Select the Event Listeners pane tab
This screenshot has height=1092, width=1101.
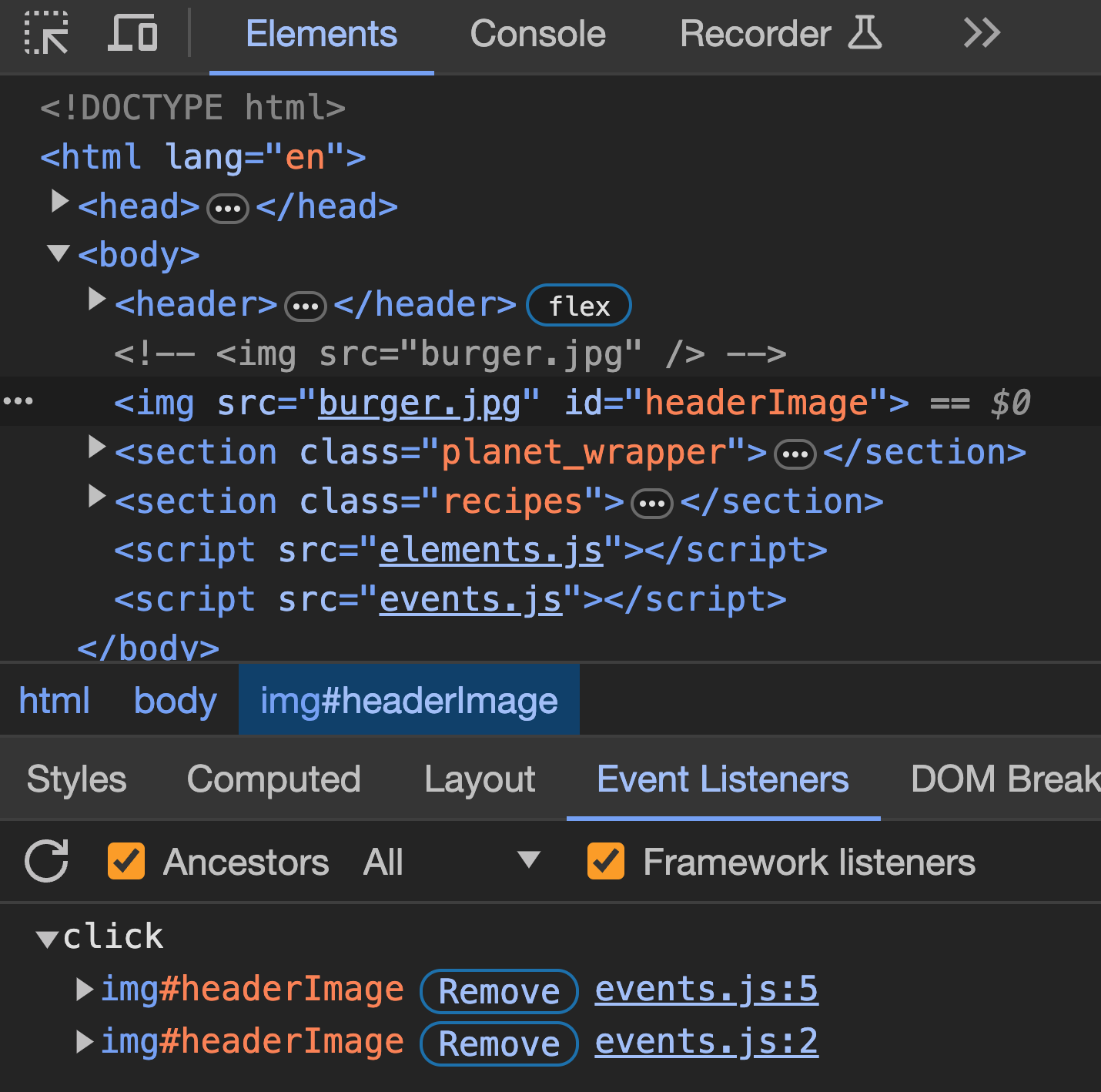tap(723, 779)
